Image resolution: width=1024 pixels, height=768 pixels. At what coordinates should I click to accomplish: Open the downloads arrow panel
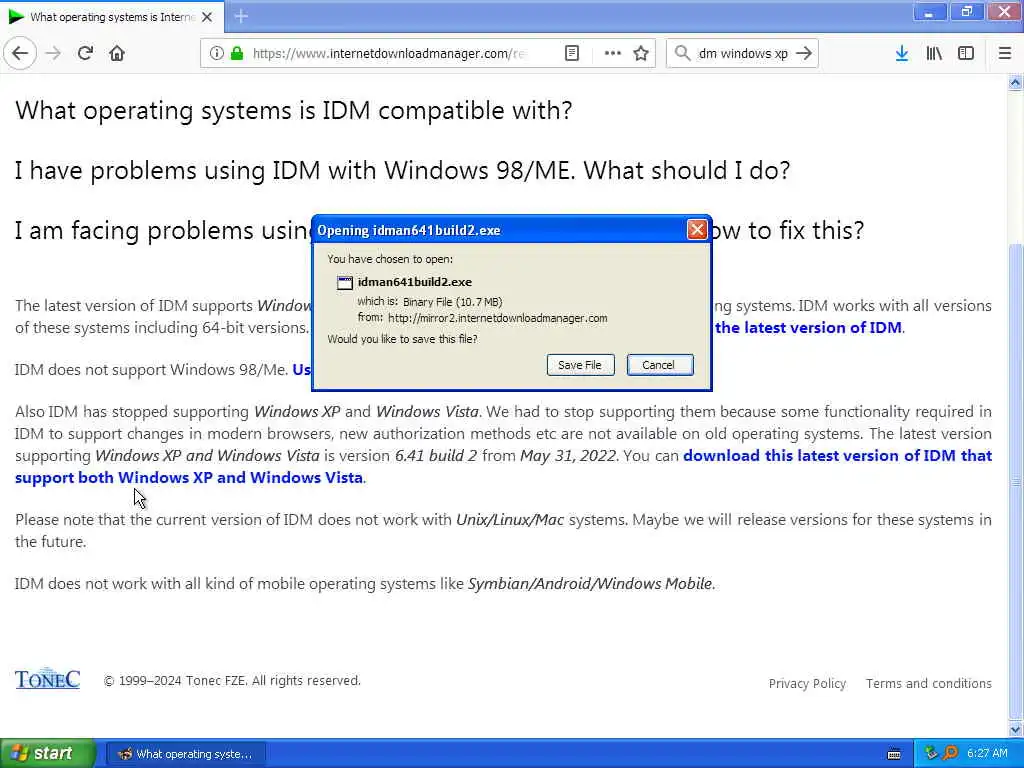(902, 54)
